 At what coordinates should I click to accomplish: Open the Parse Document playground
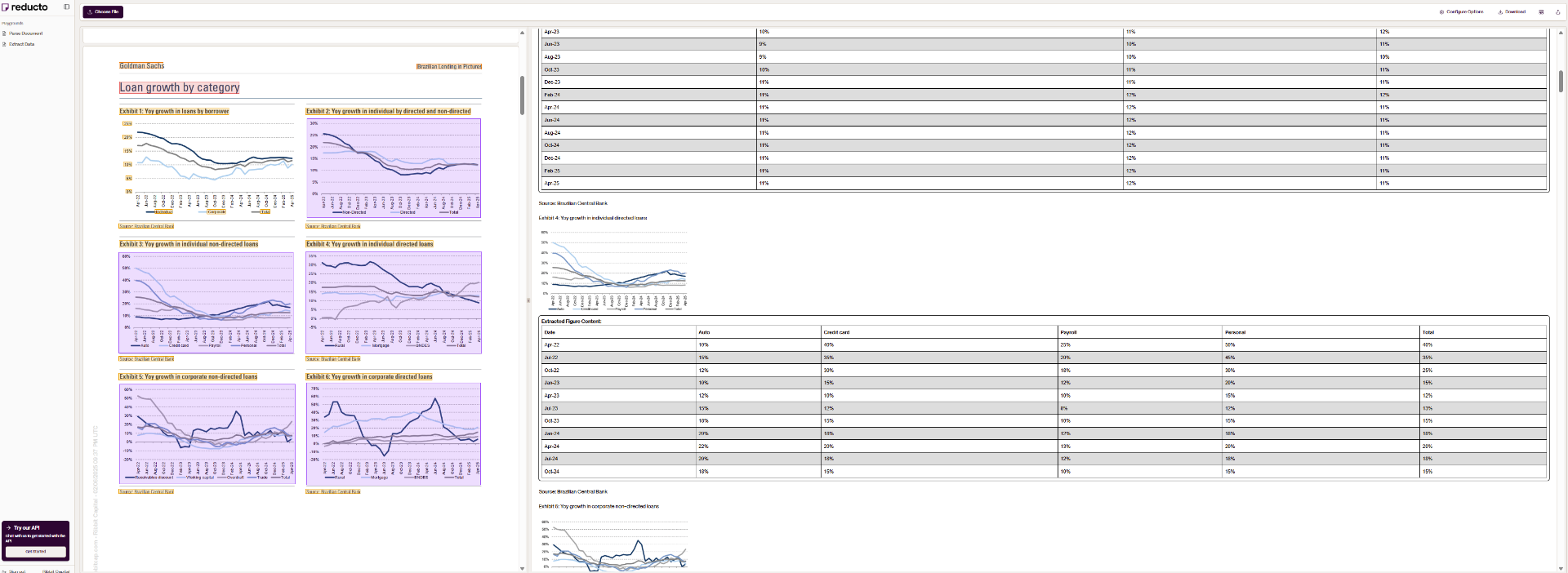25,33
